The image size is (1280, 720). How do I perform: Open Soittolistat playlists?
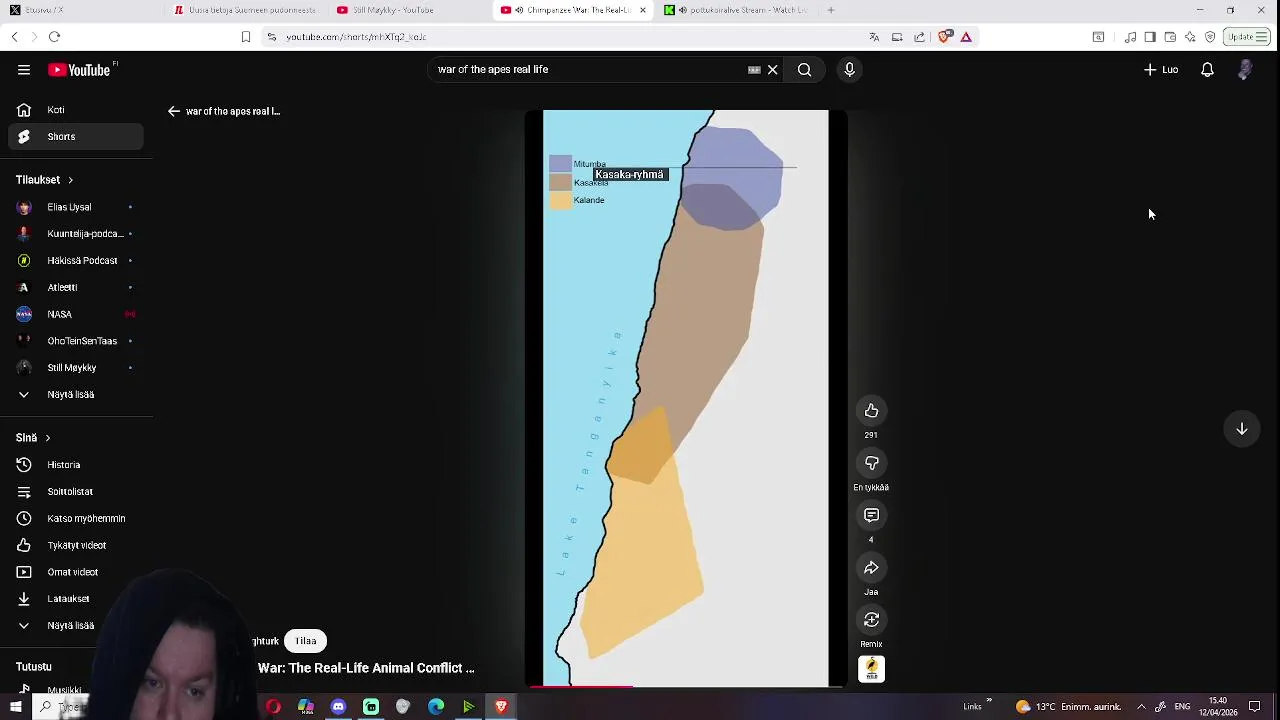point(76,492)
